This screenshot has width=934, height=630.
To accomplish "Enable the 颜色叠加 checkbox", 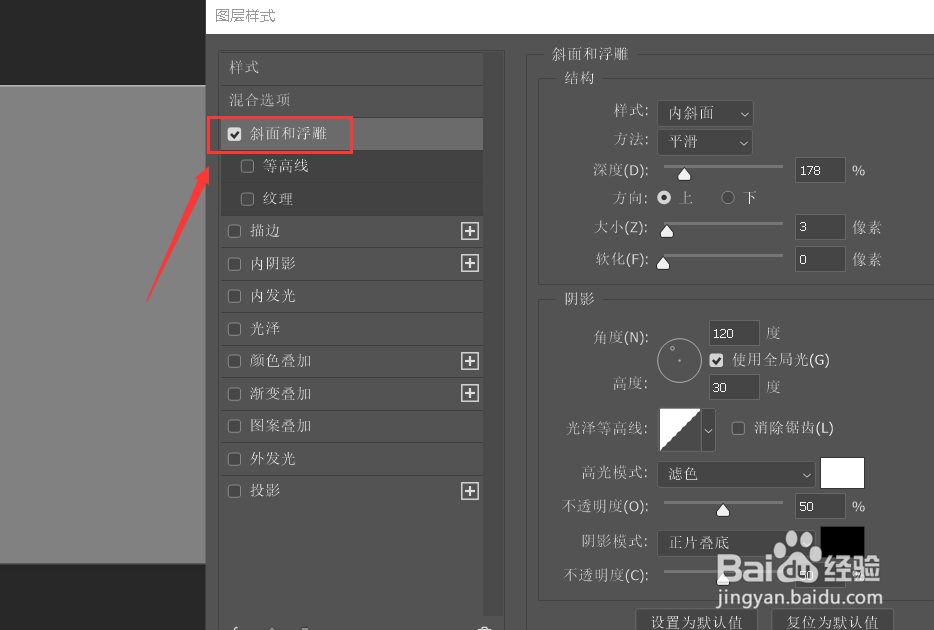I will (234, 361).
